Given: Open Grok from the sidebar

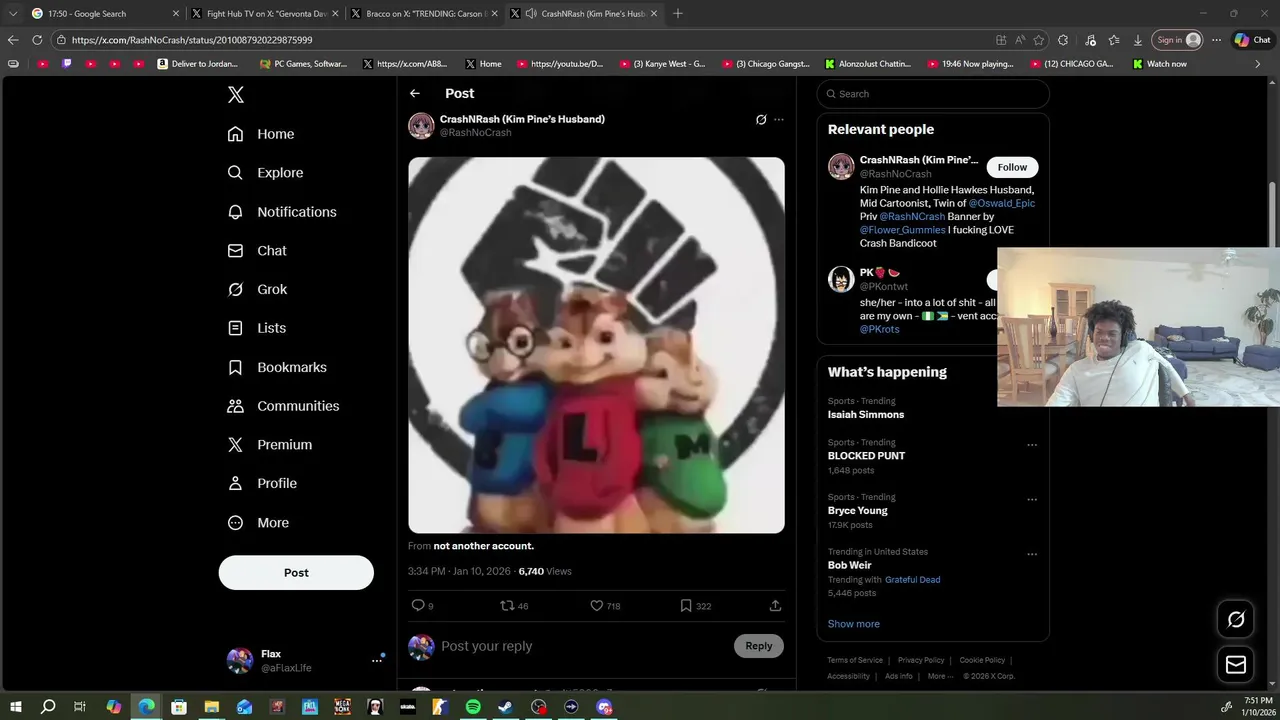Looking at the screenshot, I should pyautogui.click(x=257, y=289).
